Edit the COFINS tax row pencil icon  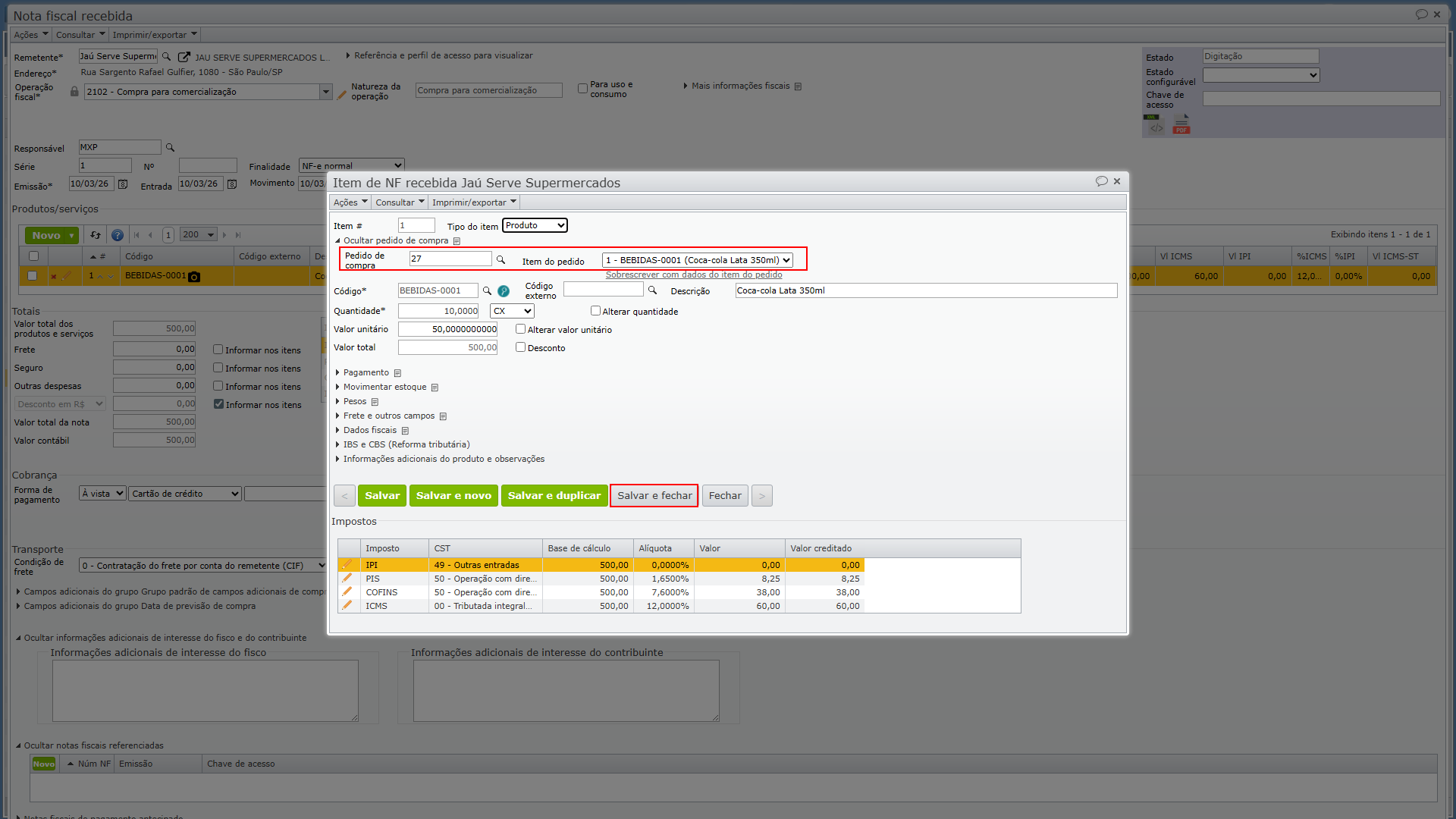[x=347, y=591]
